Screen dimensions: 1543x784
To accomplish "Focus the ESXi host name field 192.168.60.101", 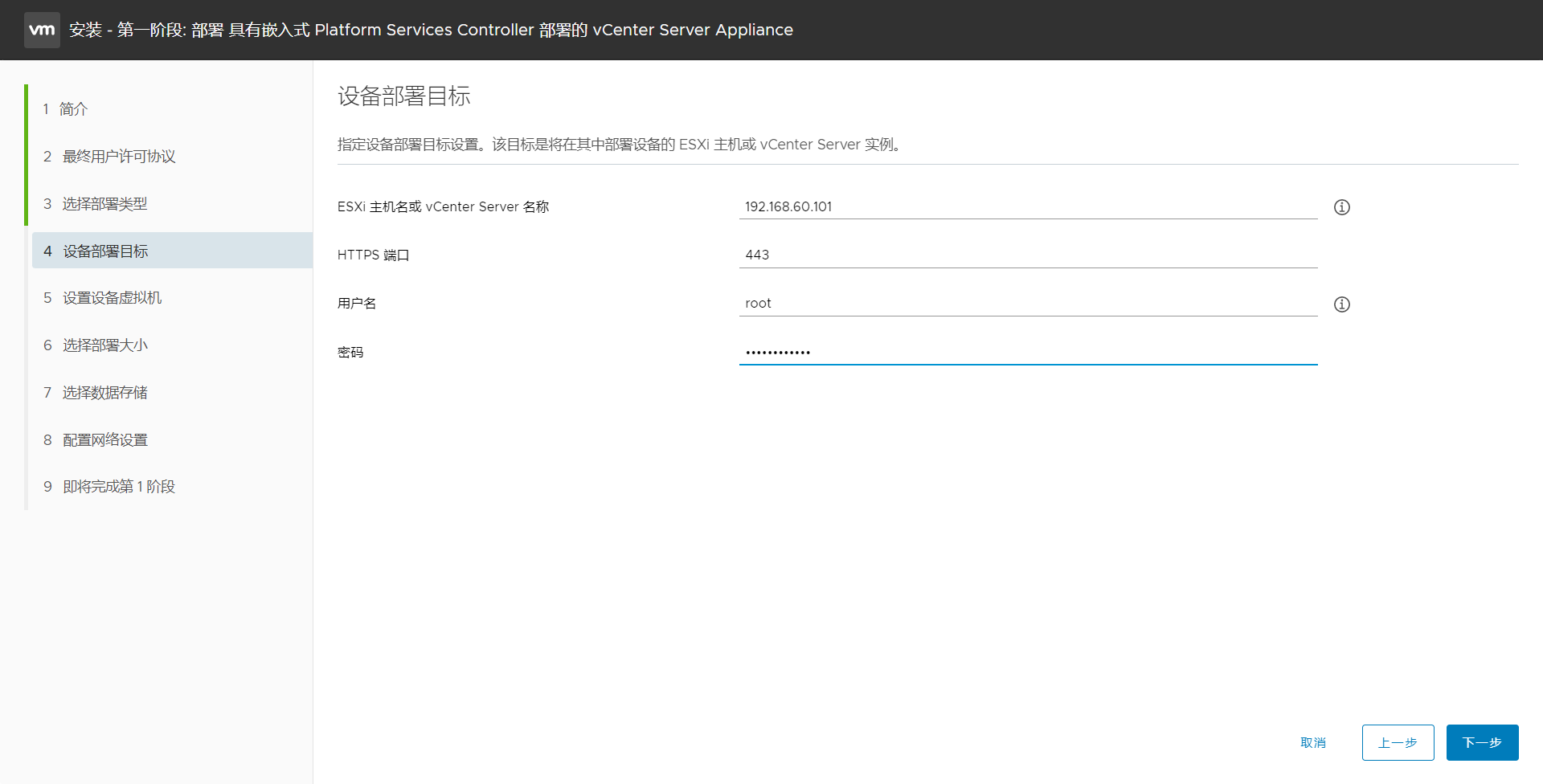I will [x=1028, y=206].
